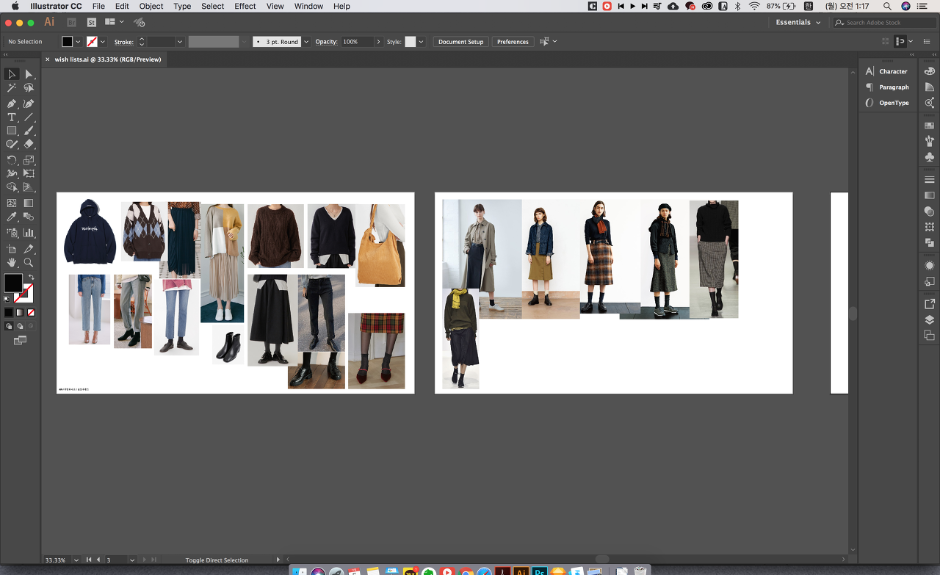Select the Direct Selection tool

click(28, 74)
